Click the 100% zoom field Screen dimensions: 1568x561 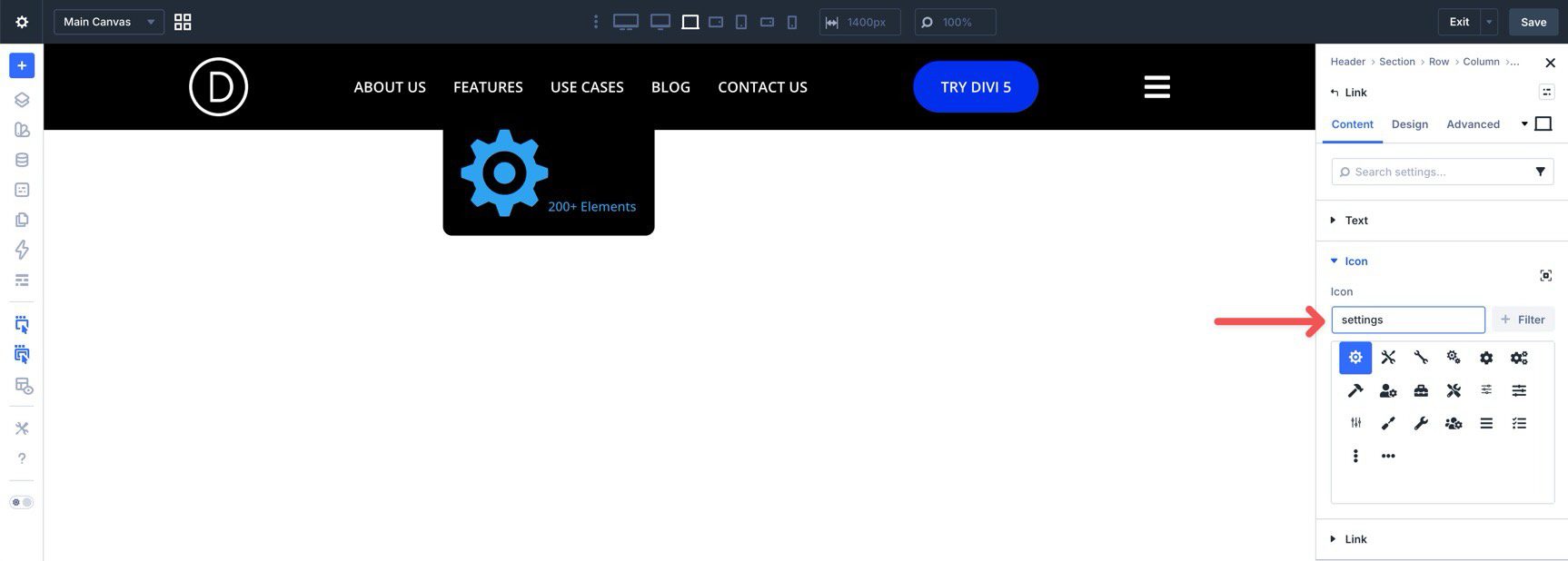tap(955, 22)
